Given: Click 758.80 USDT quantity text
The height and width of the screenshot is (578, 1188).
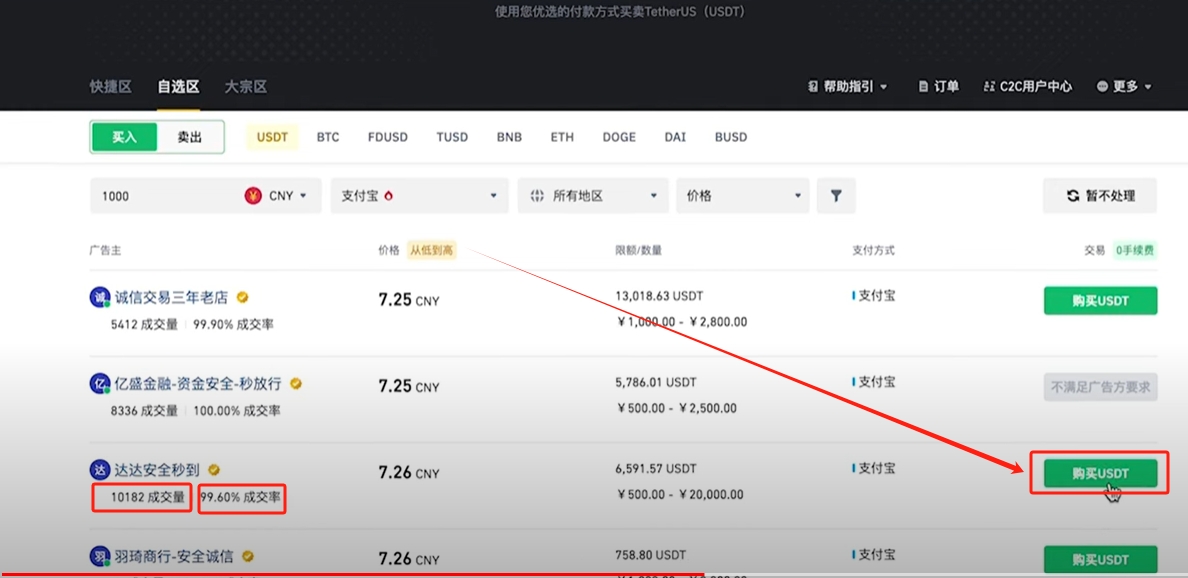Looking at the screenshot, I should (x=649, y=555).
